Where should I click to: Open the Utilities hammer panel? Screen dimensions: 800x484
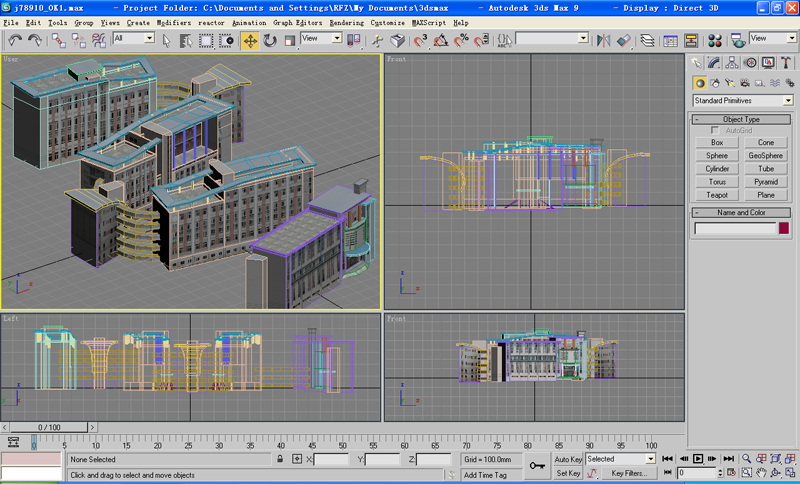click(786, 63)
